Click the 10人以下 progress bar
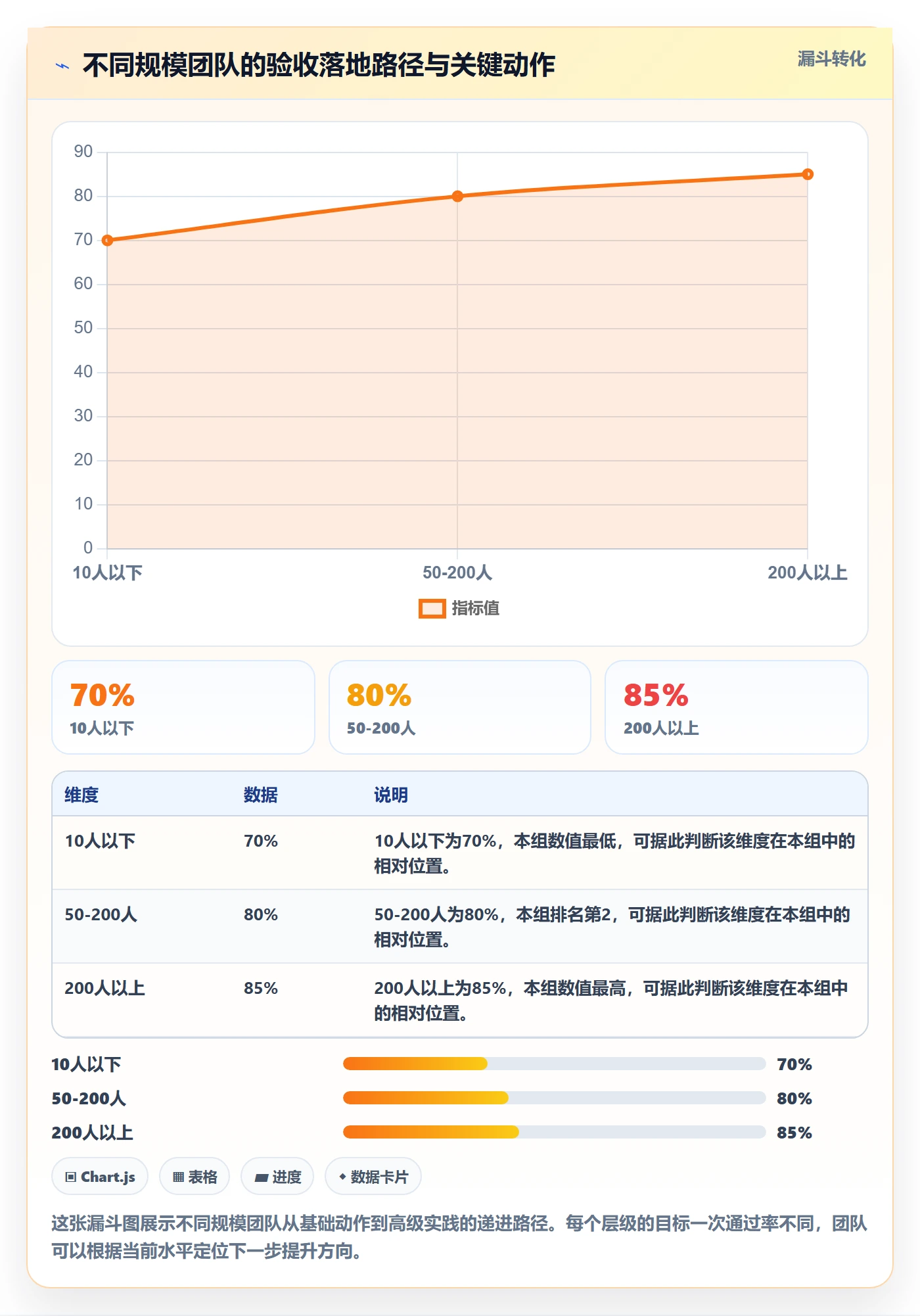Viewport: 920px width, 1316px height. point(554,1064)
